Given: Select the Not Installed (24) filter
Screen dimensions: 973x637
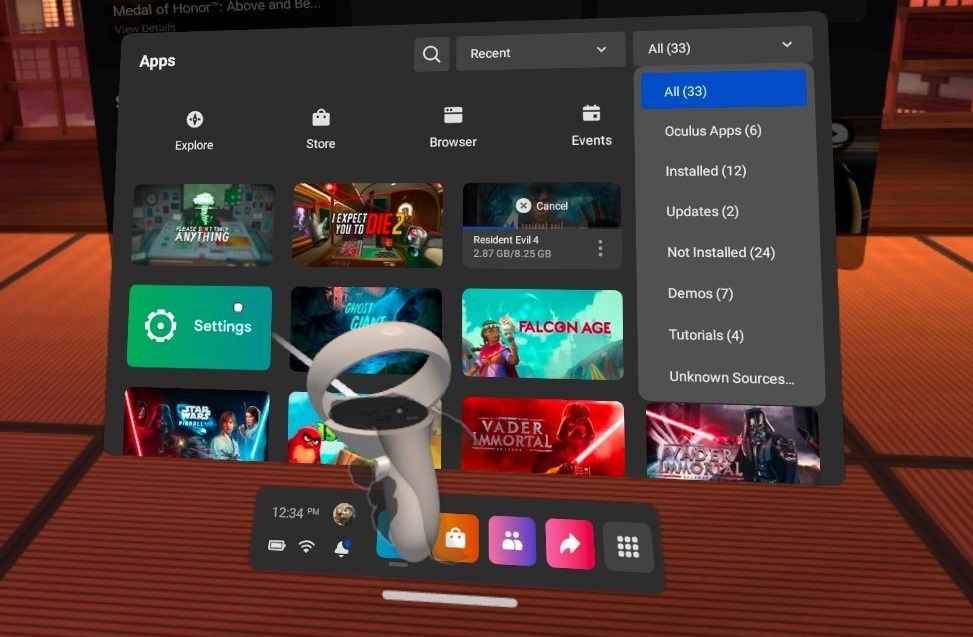Looking at the screenshot, I should (x=721, y=252).
